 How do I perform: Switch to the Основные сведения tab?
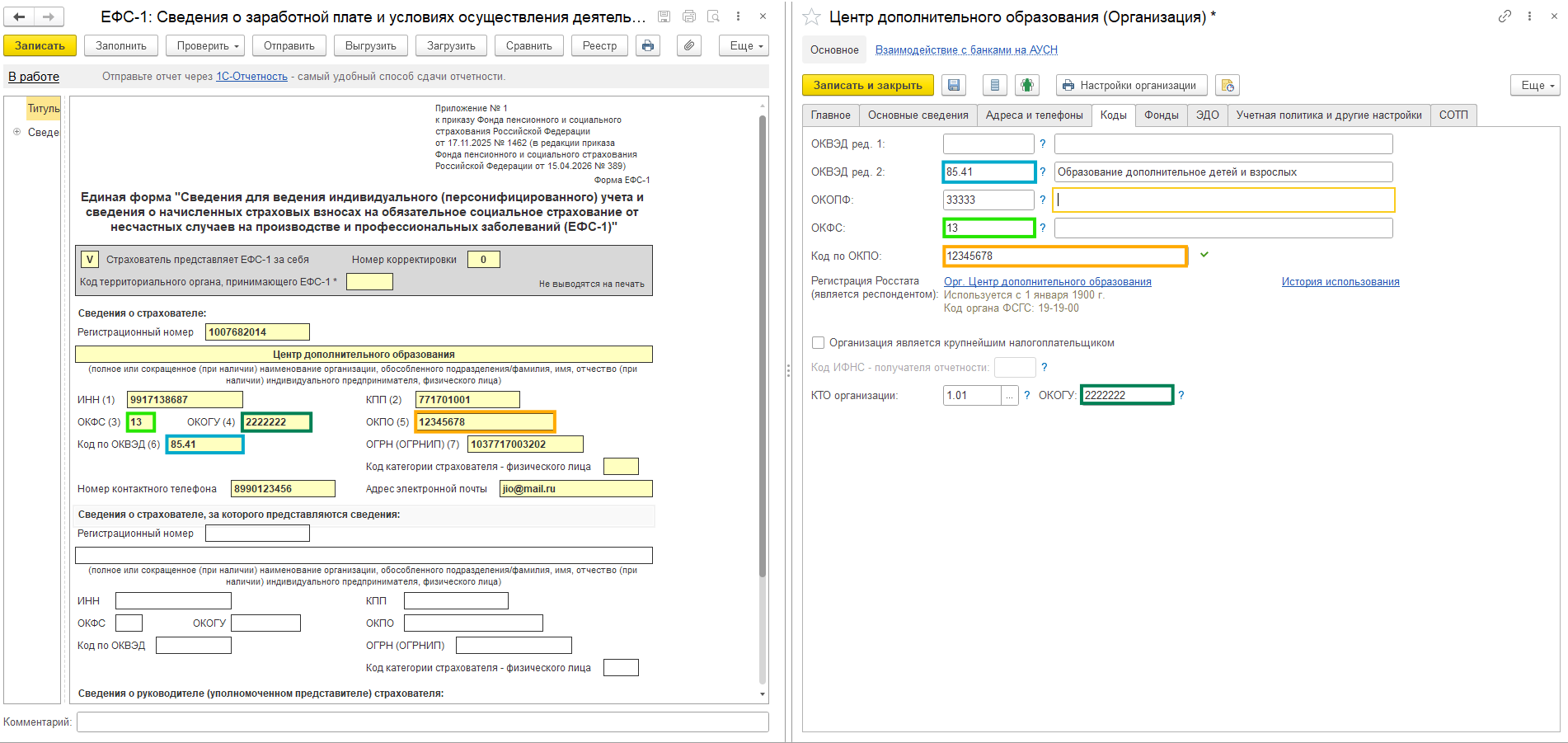tap(918, 115)
